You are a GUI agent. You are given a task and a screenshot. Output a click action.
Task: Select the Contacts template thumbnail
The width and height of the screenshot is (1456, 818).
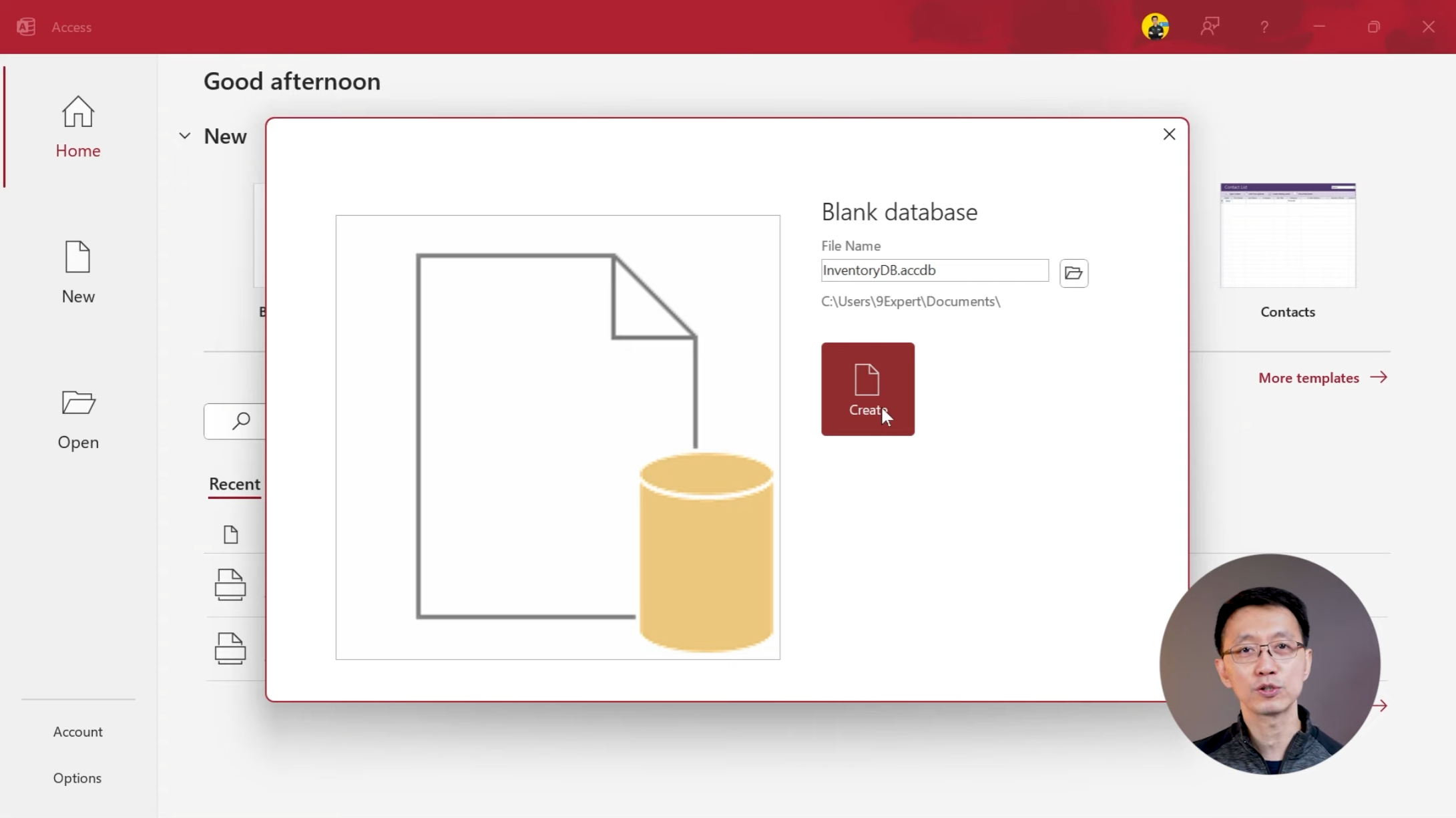pos(1287,234)
